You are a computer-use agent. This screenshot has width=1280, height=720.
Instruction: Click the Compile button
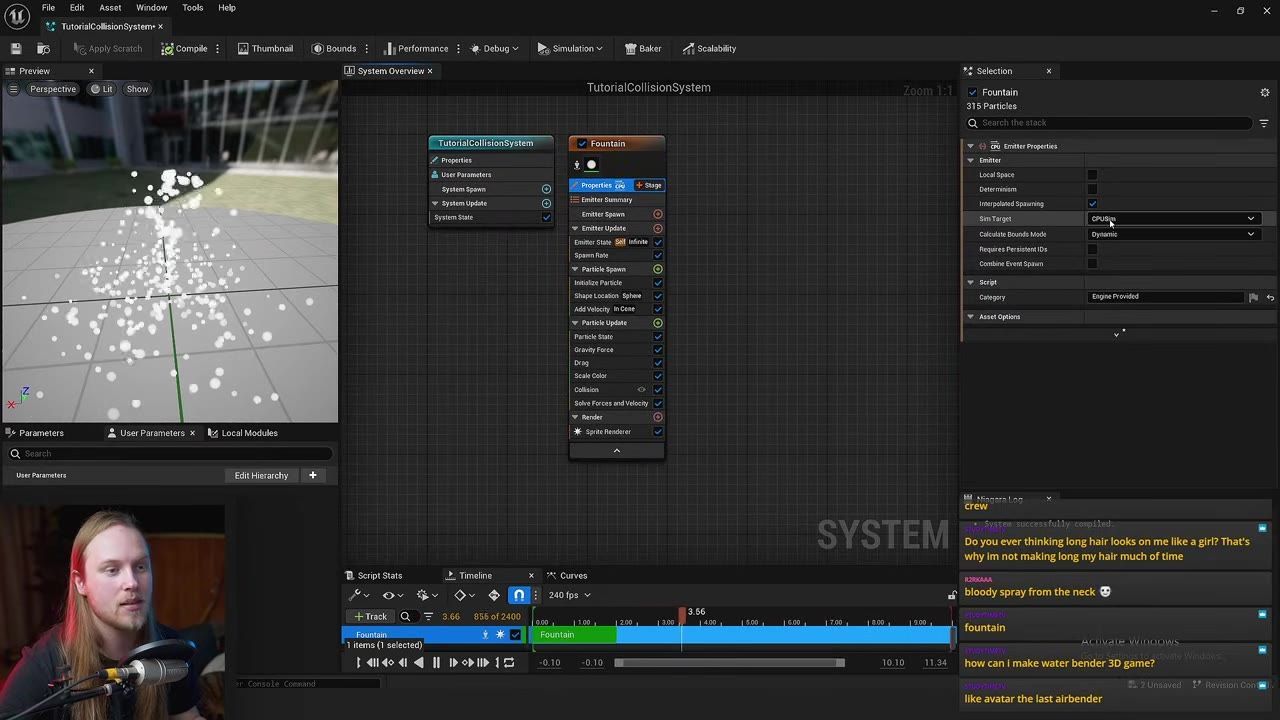[x=184, y=48]
